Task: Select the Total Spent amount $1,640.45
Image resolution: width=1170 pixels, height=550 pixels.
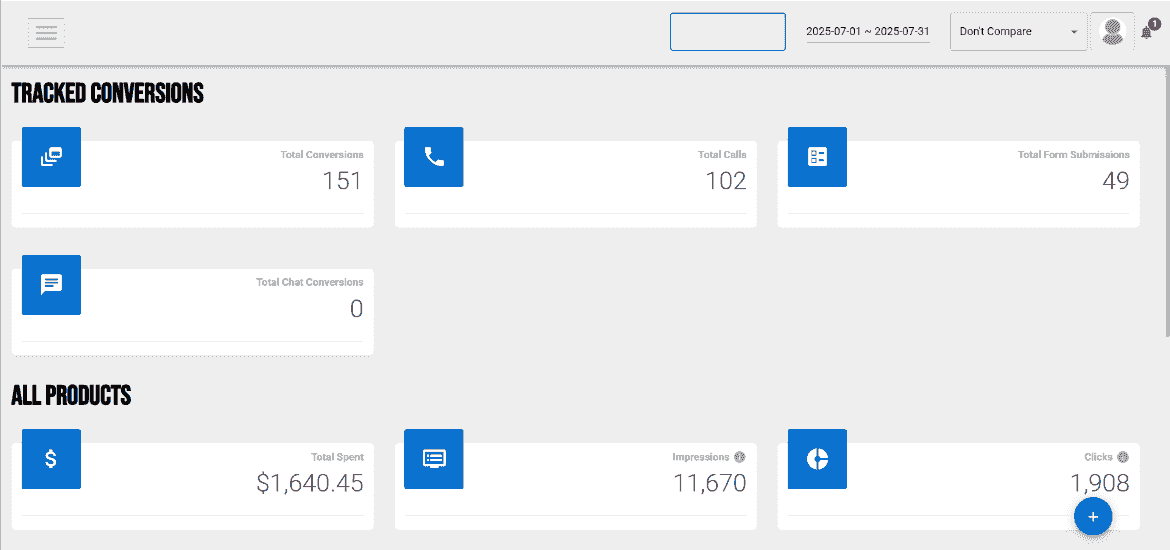Action: click(310, 484)
